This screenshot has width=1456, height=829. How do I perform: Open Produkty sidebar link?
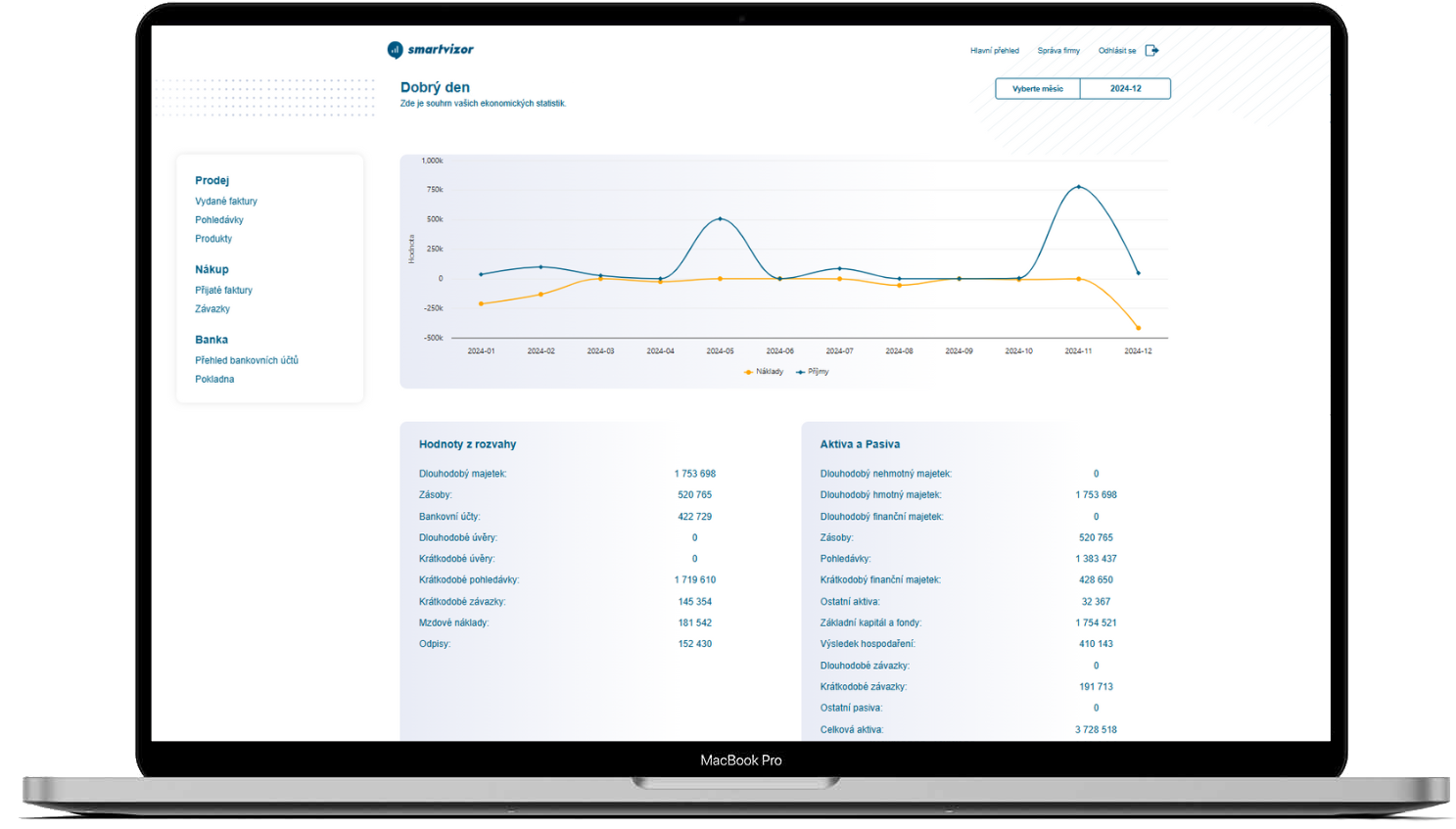tap(213, 239)
